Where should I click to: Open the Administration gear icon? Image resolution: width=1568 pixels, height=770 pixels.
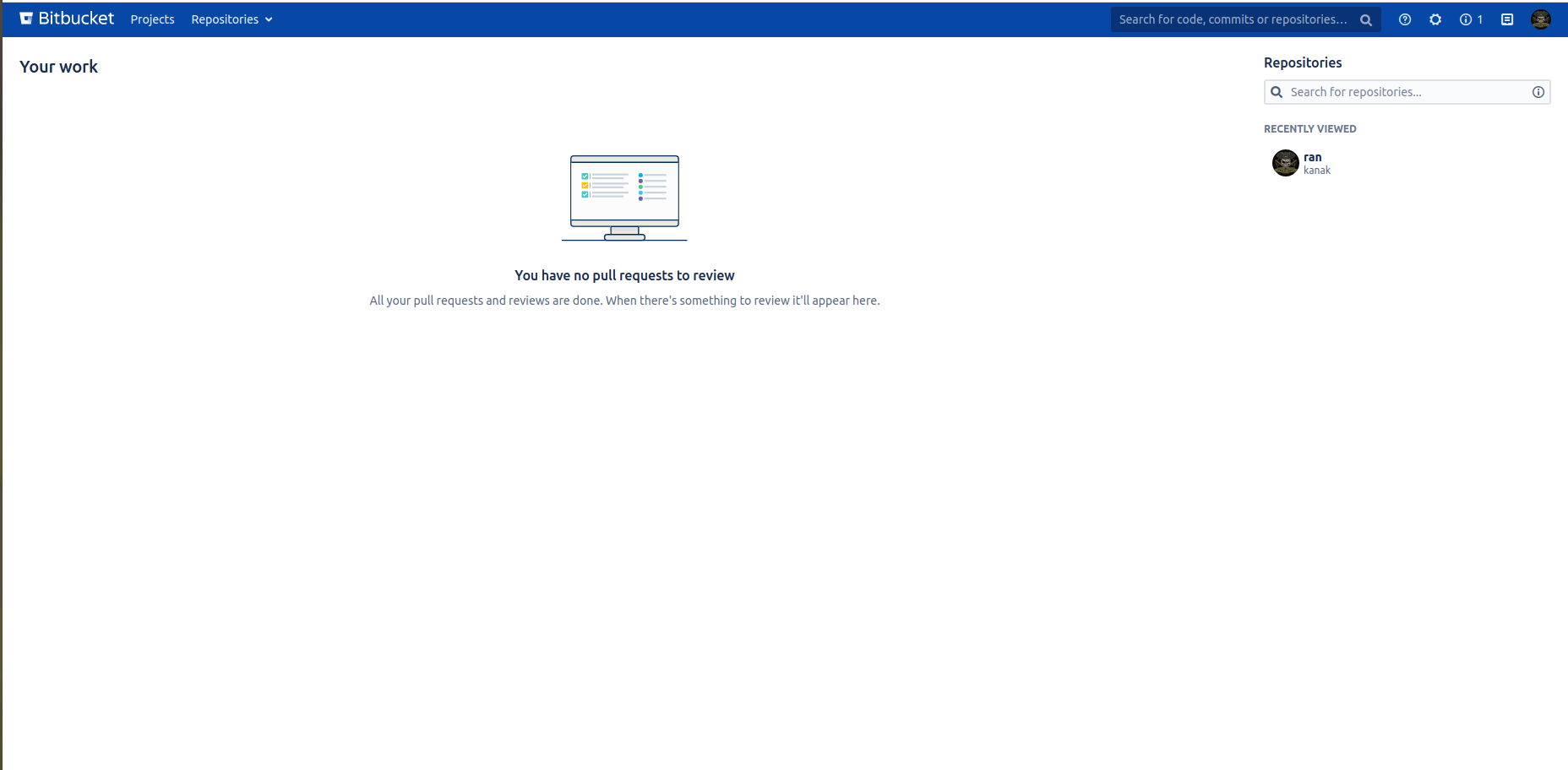(x=1435, y=19)
